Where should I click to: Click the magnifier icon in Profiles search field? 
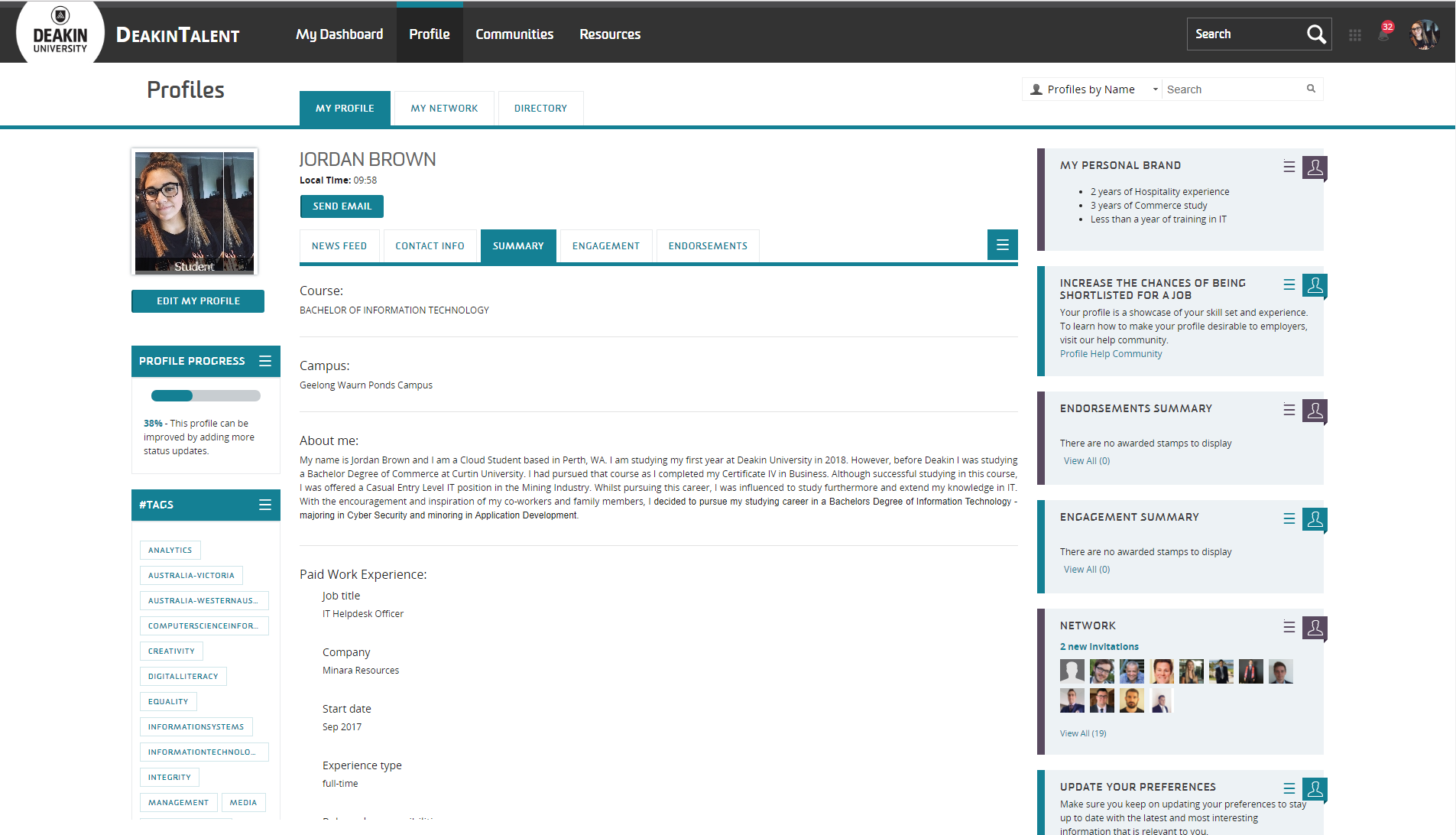(x=1311, y=89)
